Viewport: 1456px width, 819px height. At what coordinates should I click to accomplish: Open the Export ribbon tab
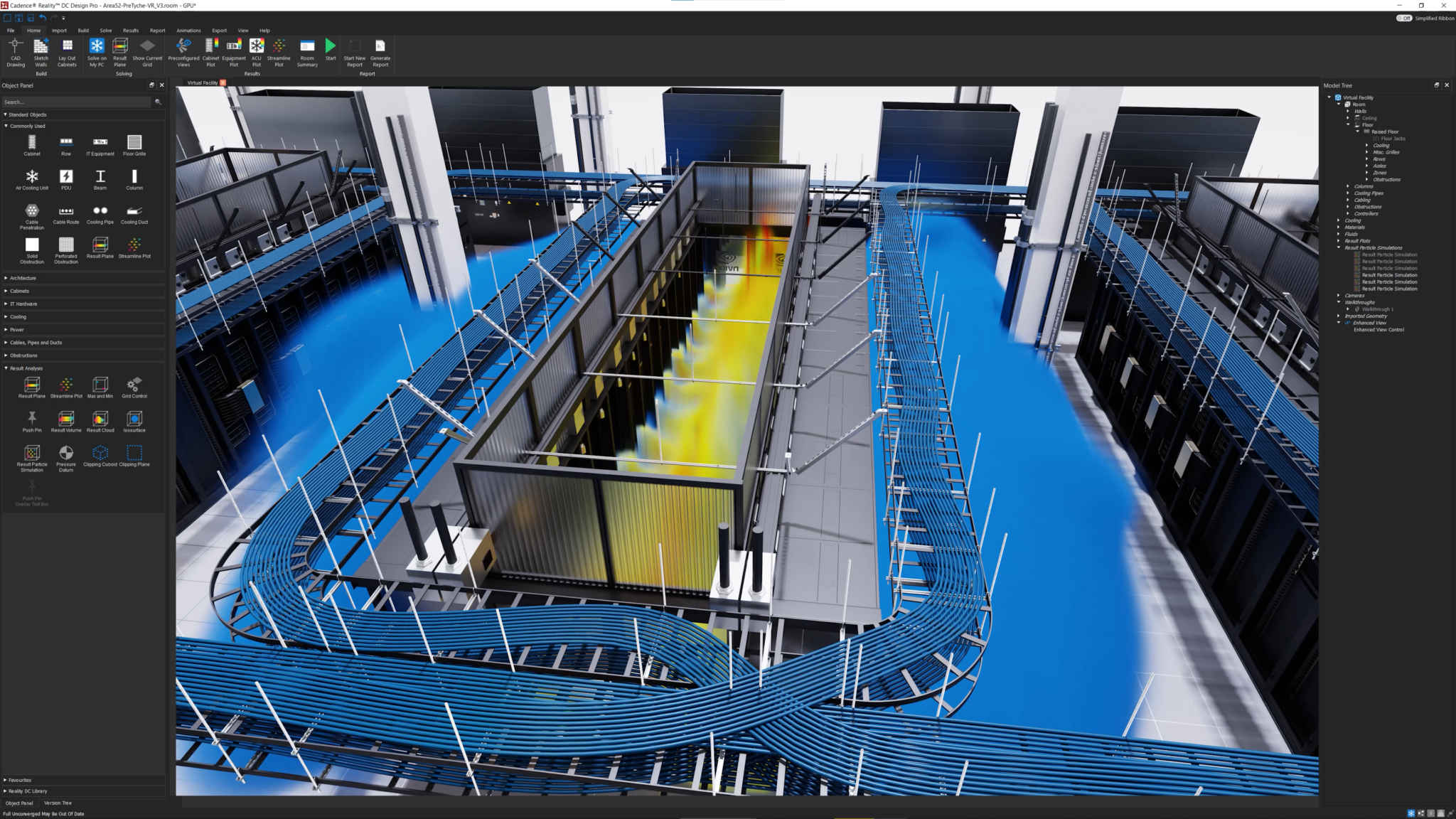pos(219,31)
